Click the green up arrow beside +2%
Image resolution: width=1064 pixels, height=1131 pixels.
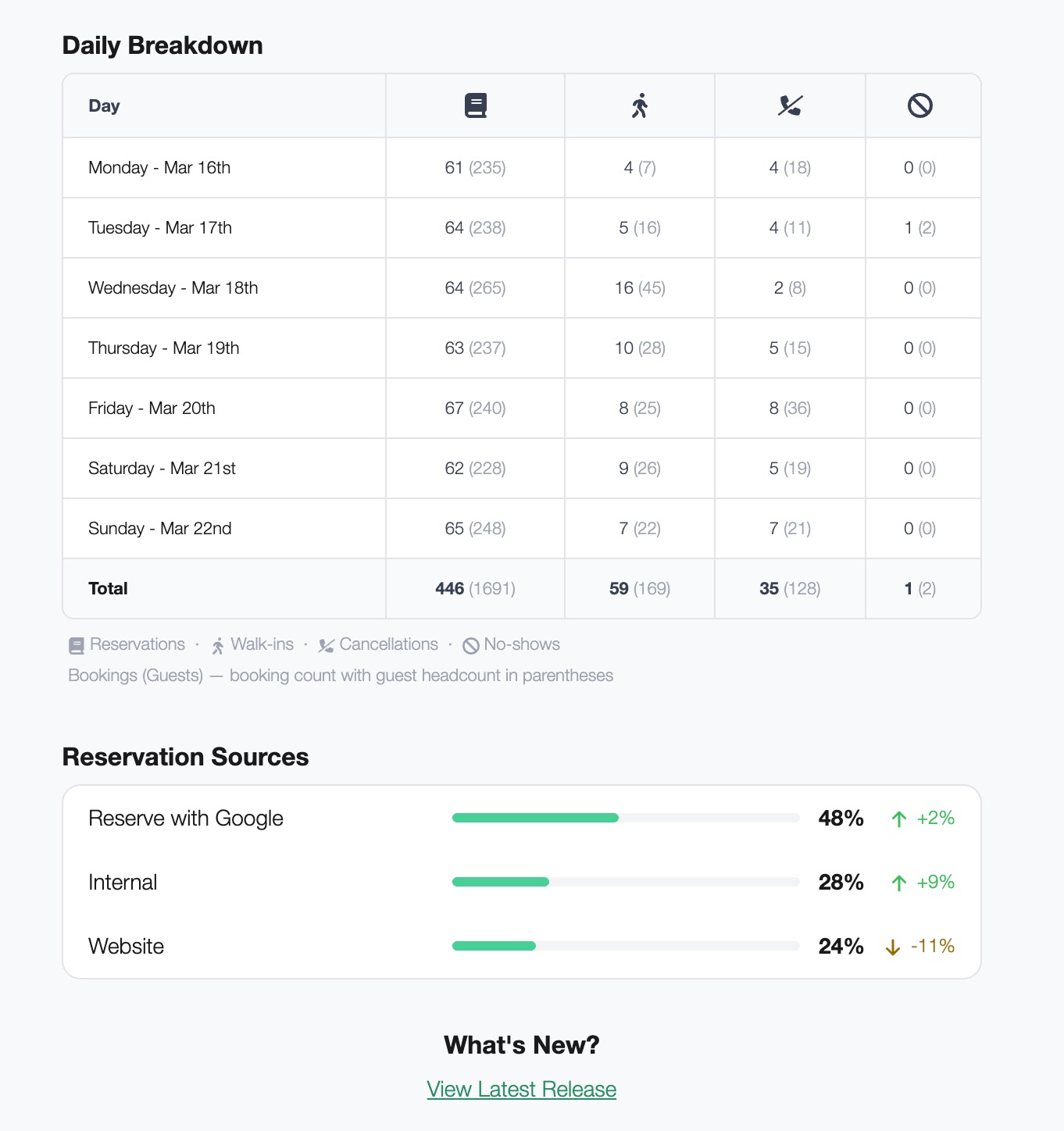(x=899, y=819)
